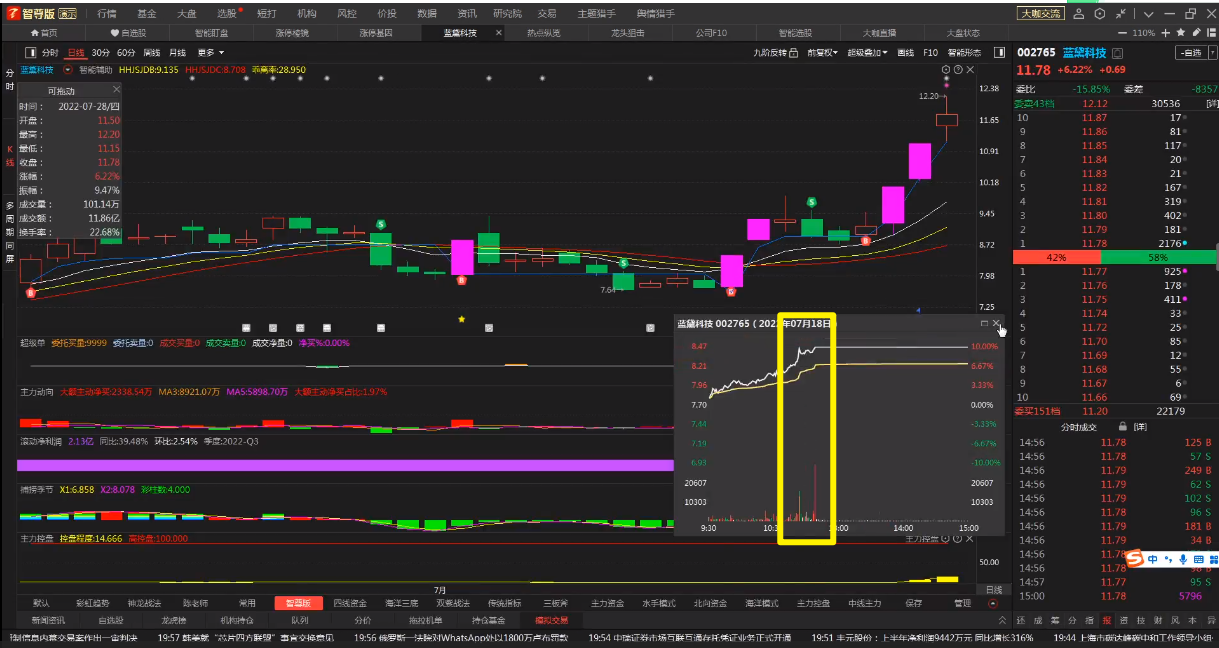Click the 大咖交流 button
Viewport: 1219px width, 648px height.
point(1040,14)
